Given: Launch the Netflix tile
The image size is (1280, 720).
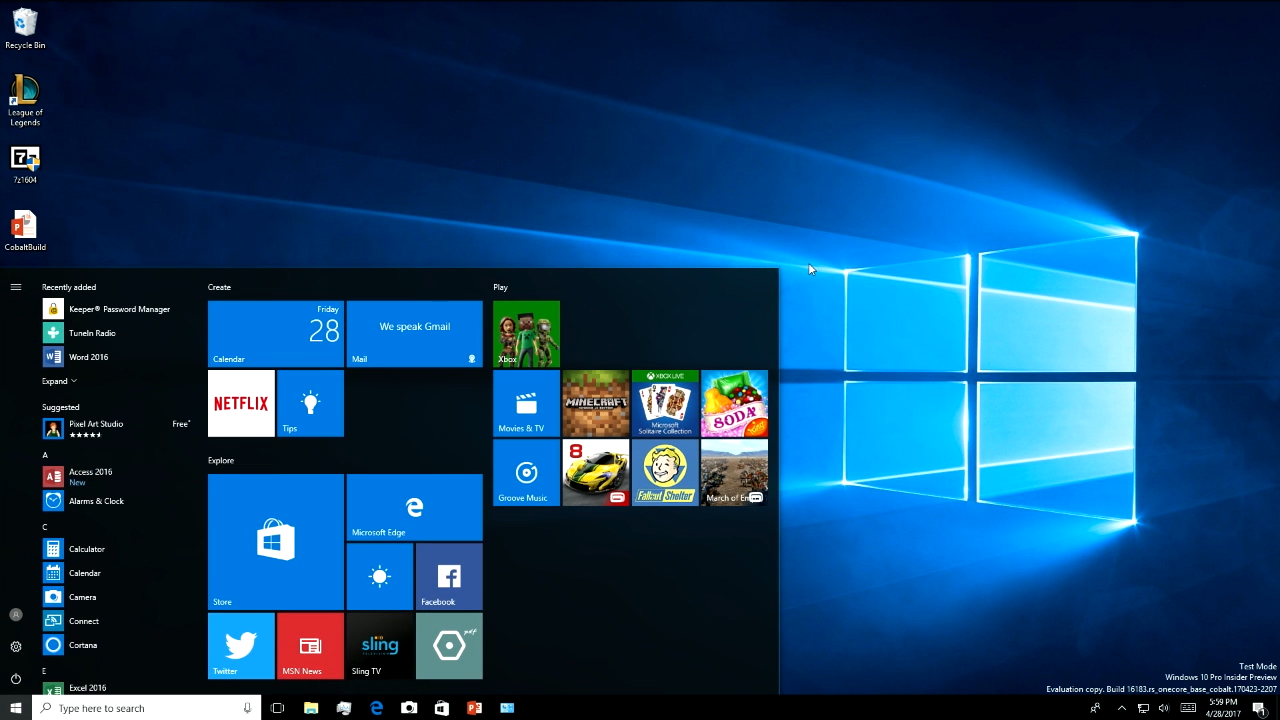Looking at the screenshot, I should click(x=240, y=403).
